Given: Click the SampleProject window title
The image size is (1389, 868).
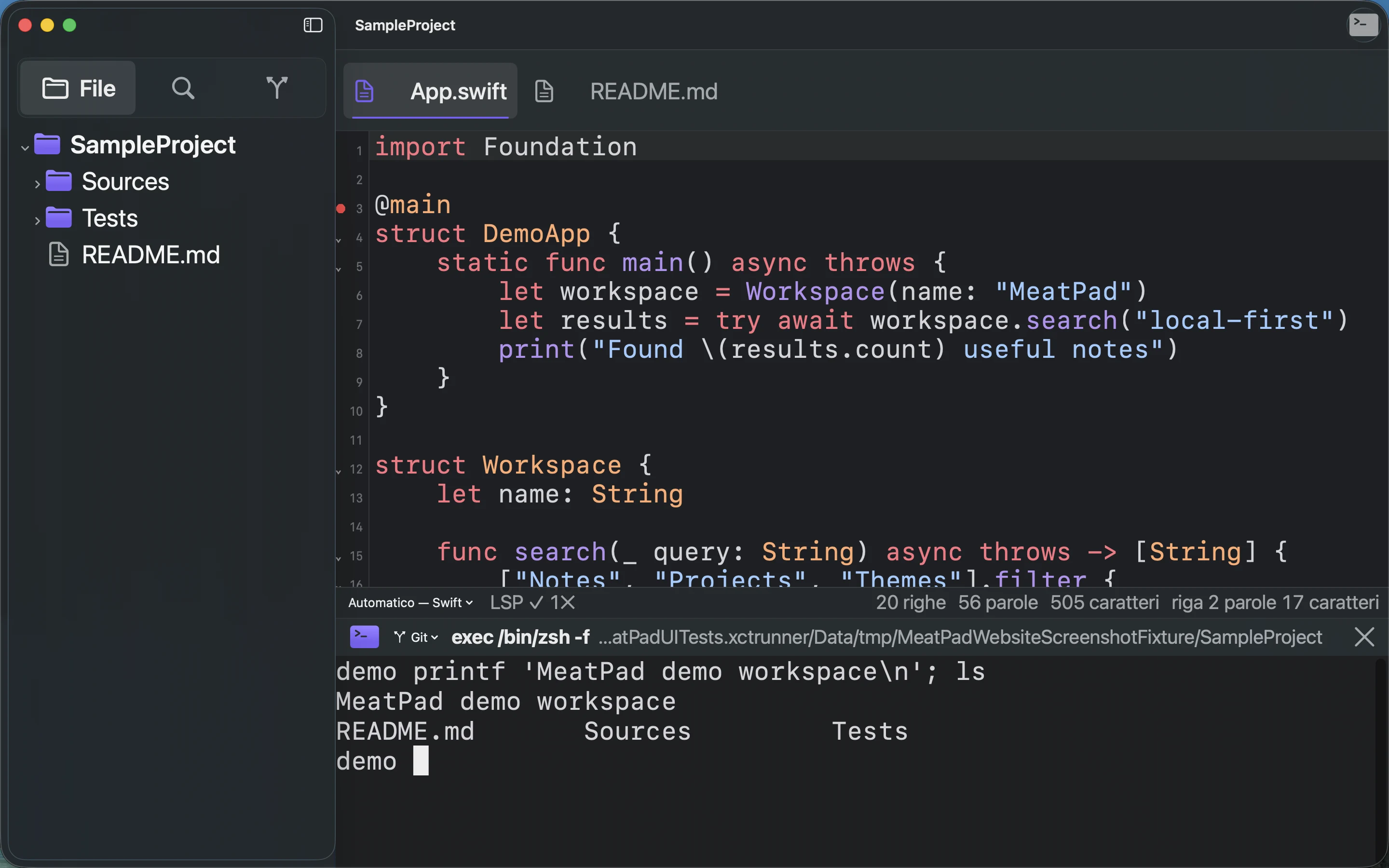Looking at the screenshot, I should tap(405, 25).
